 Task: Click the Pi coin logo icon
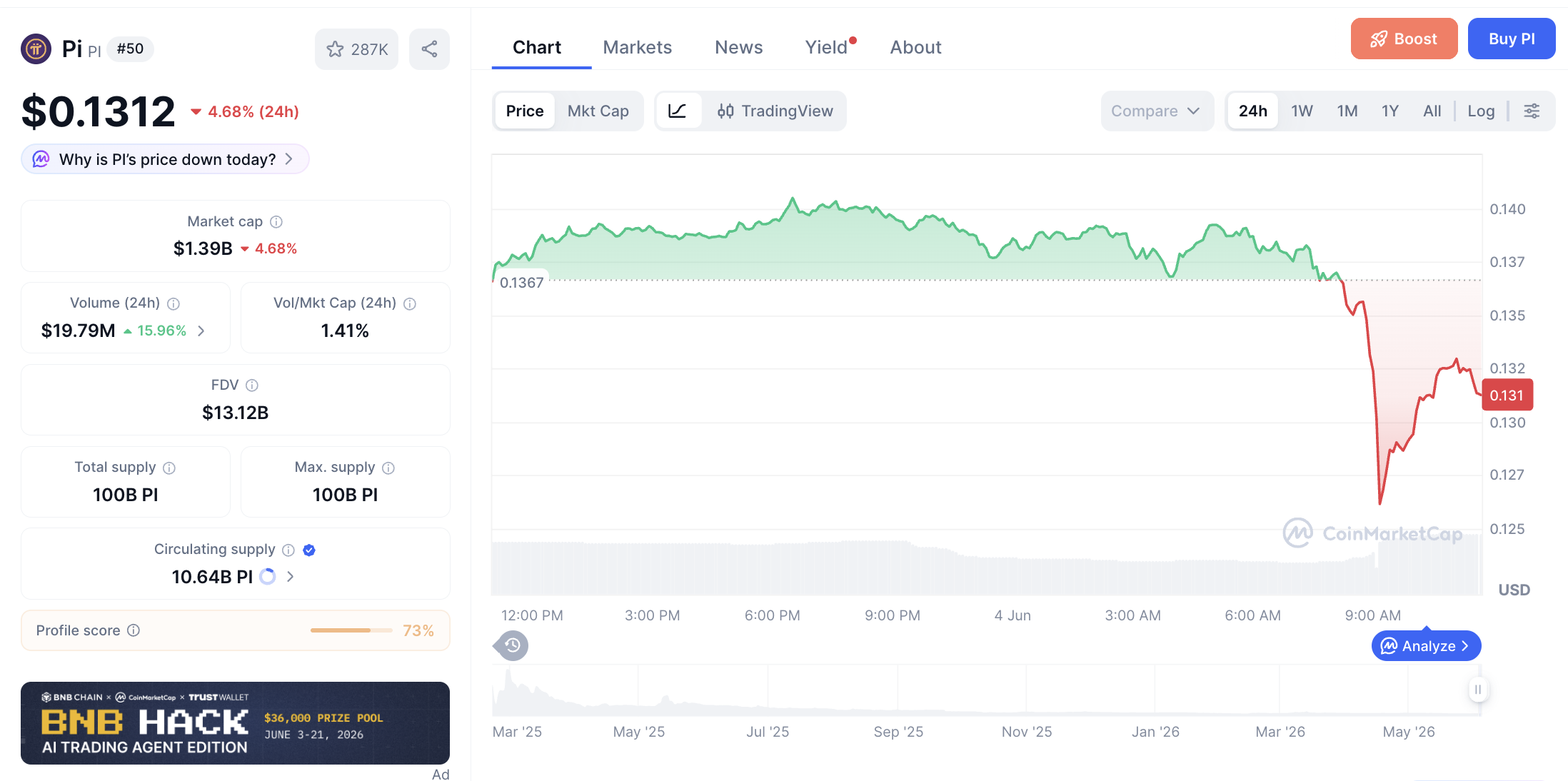(x=36, y=49)
